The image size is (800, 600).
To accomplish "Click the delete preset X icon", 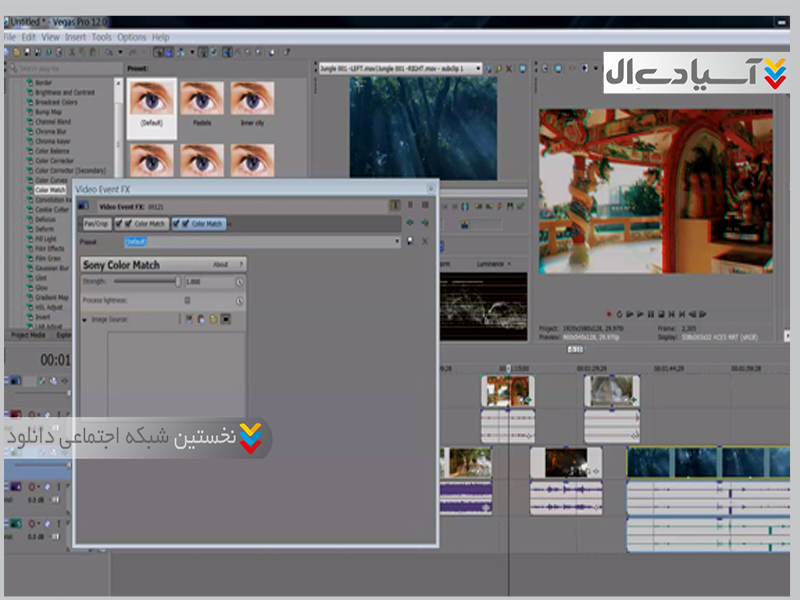I will (x=424, y=242).
